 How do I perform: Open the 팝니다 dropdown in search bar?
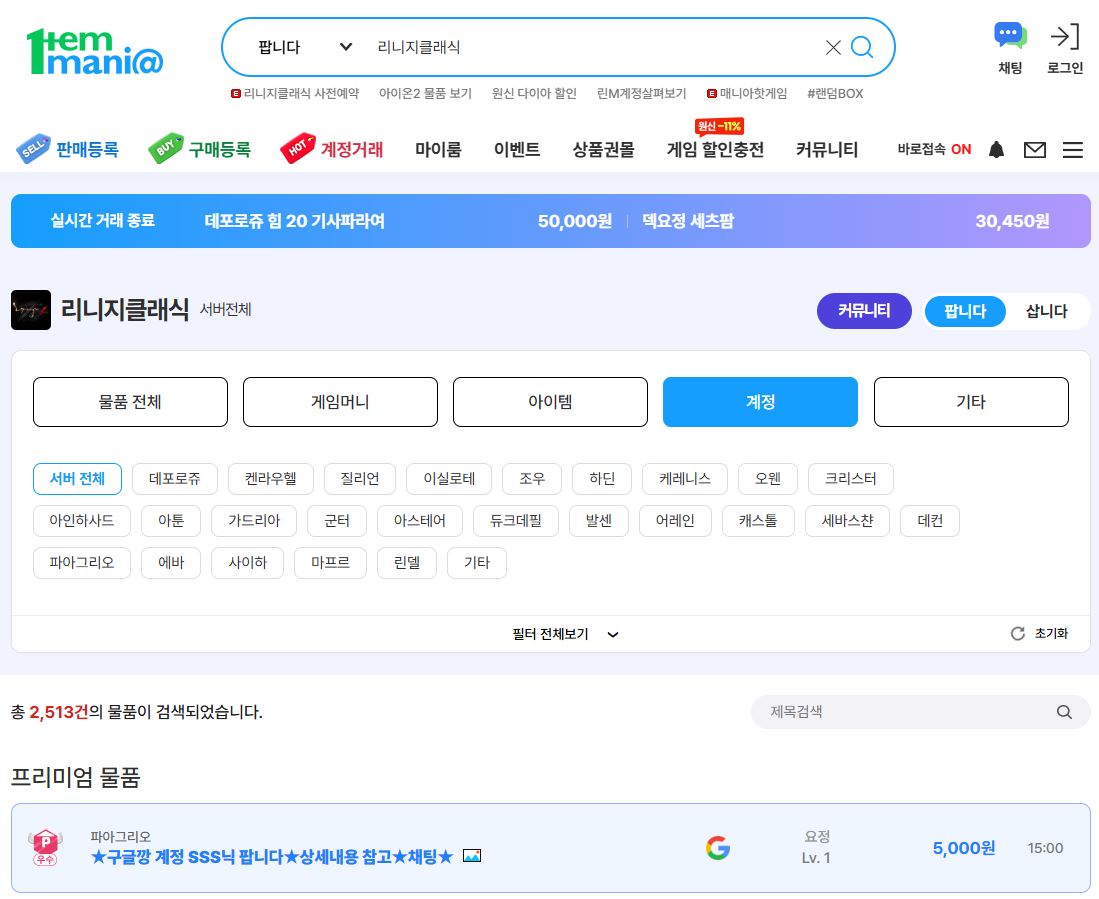[305, 48]
